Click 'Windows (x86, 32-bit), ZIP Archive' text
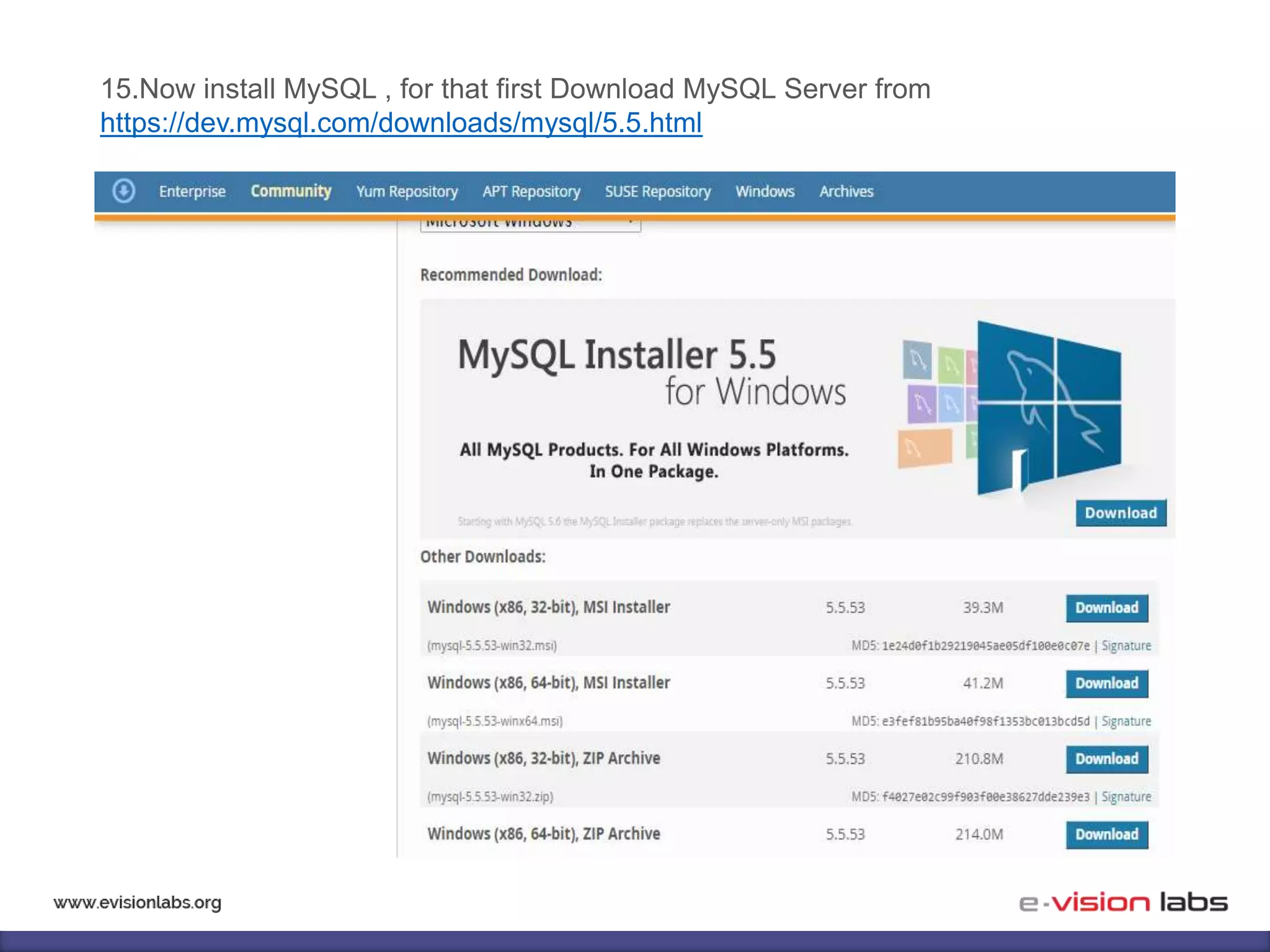This screenshot has height=952, width=1270. tap(544, 759)
